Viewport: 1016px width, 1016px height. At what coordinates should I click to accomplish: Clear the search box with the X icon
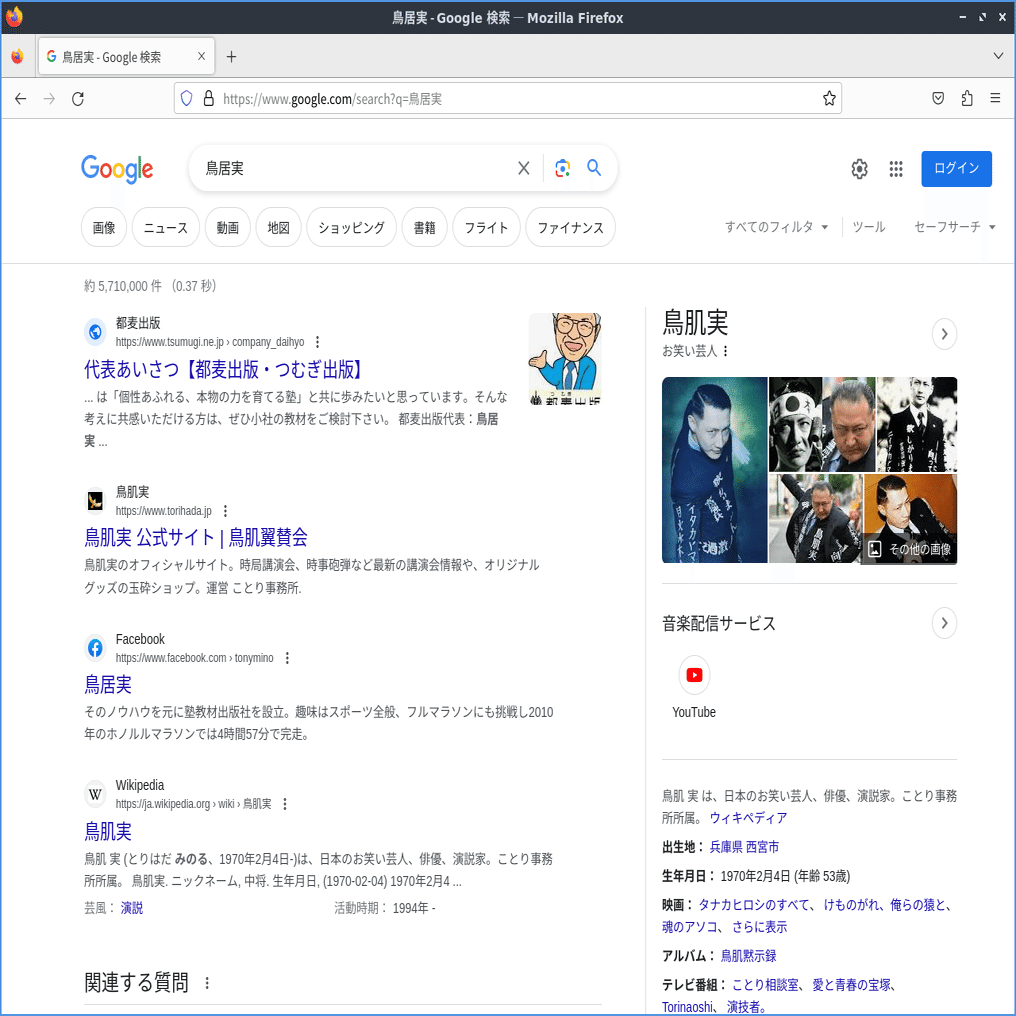[x=524, y=168]
